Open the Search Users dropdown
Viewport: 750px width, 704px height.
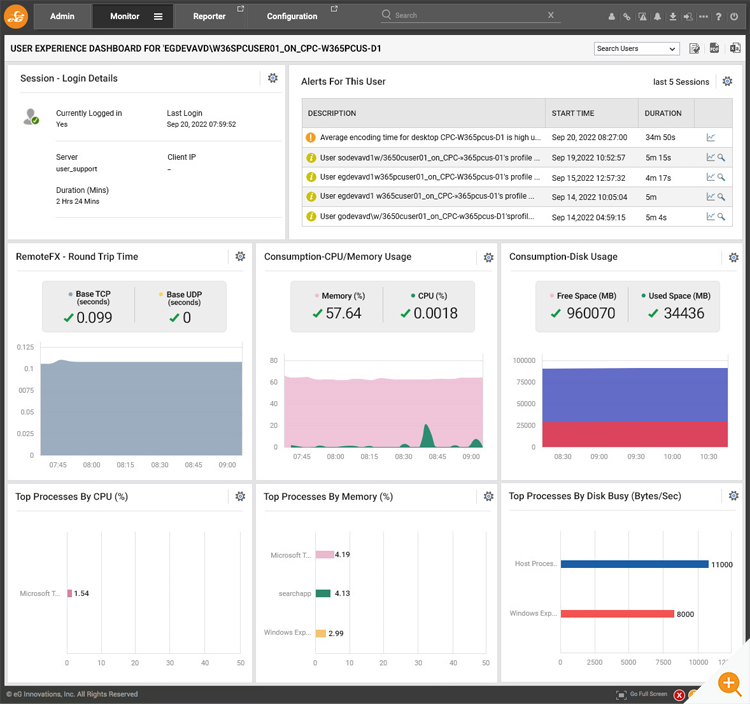click(x=637, y=49)
